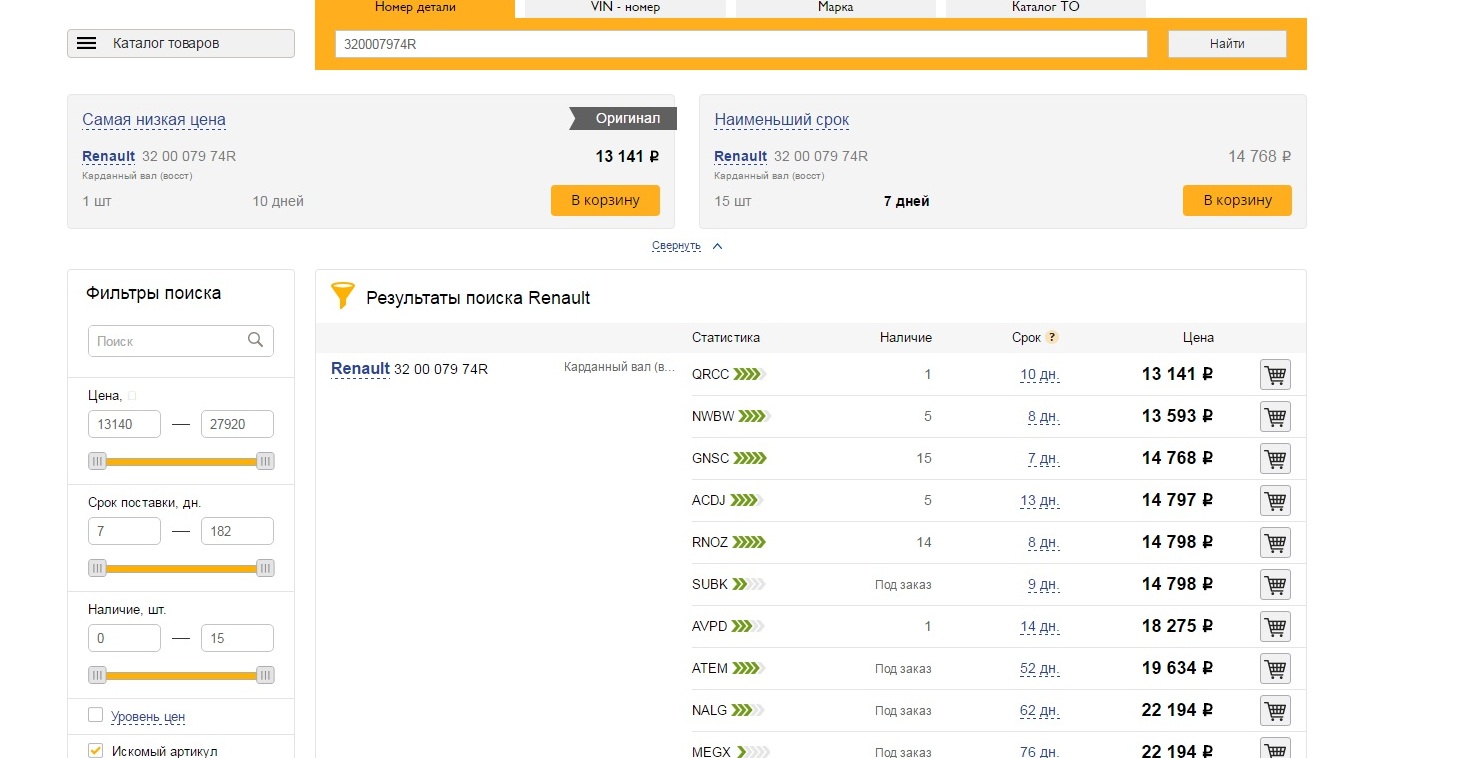Add shortest delivery item В корзину
1470x758 pixels.
tap(1237, 200)
